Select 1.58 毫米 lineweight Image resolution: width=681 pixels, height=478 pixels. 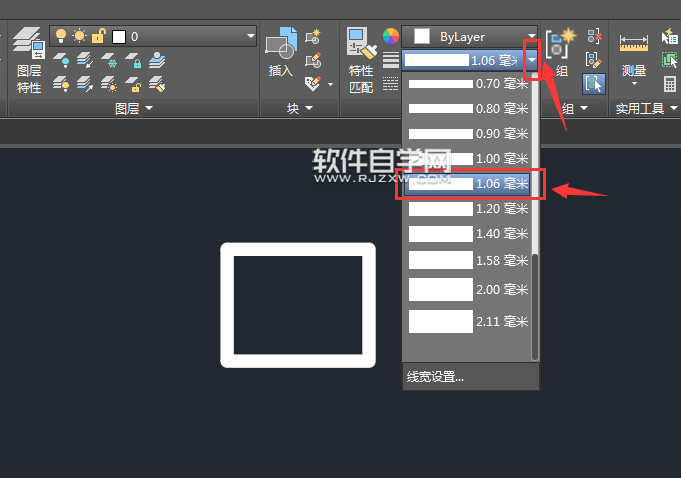click(468, 260)
